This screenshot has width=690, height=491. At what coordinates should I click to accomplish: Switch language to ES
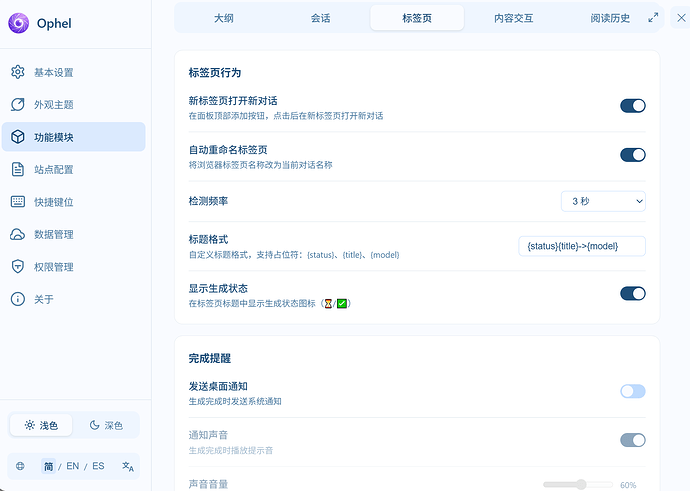98,466
